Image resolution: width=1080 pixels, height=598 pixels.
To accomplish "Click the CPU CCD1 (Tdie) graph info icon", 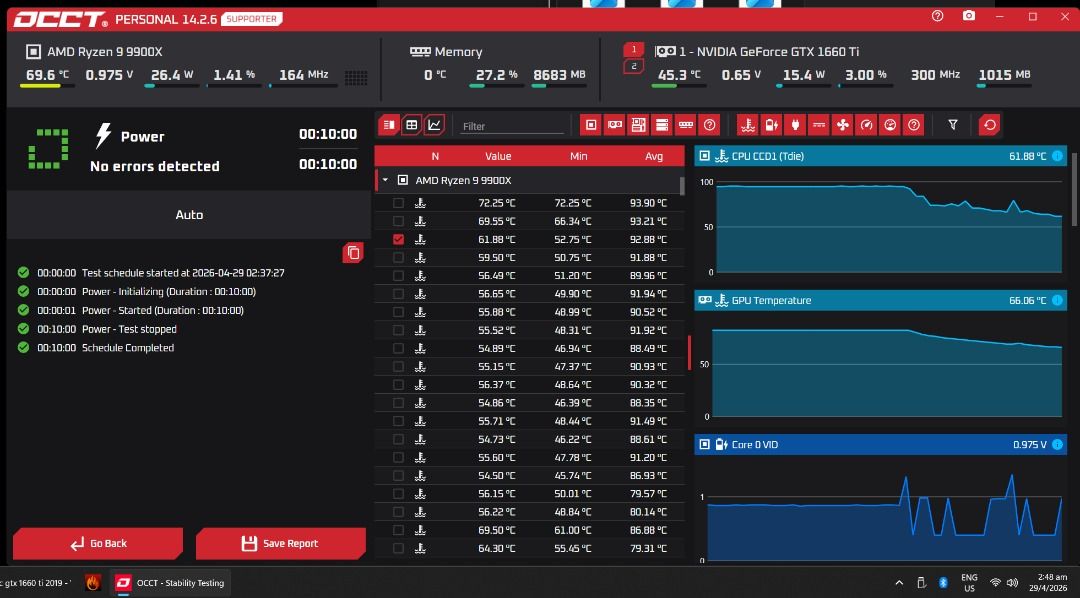I will [x=1057, y=156].
